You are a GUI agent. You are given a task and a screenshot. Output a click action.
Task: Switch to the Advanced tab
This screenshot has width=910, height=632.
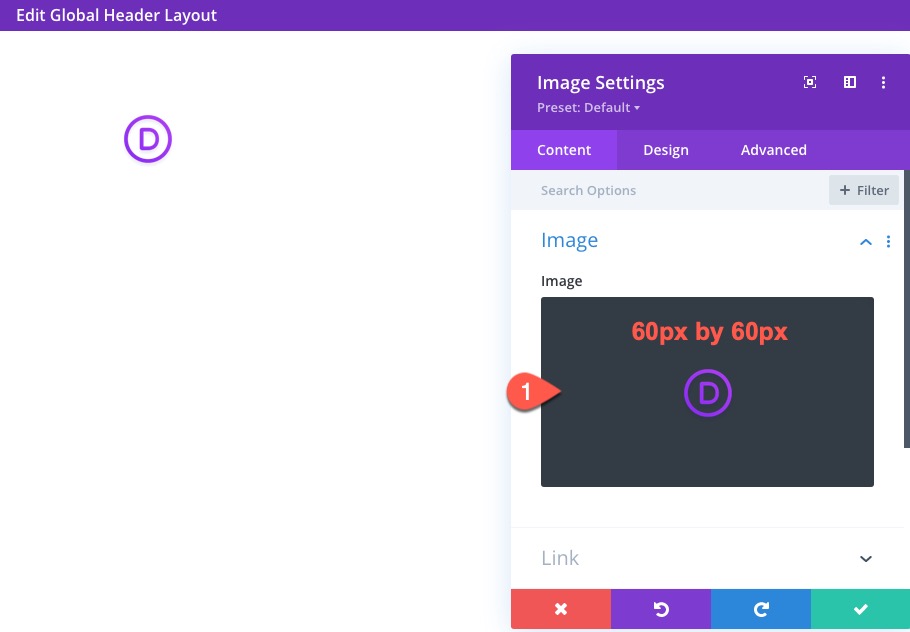773,150
